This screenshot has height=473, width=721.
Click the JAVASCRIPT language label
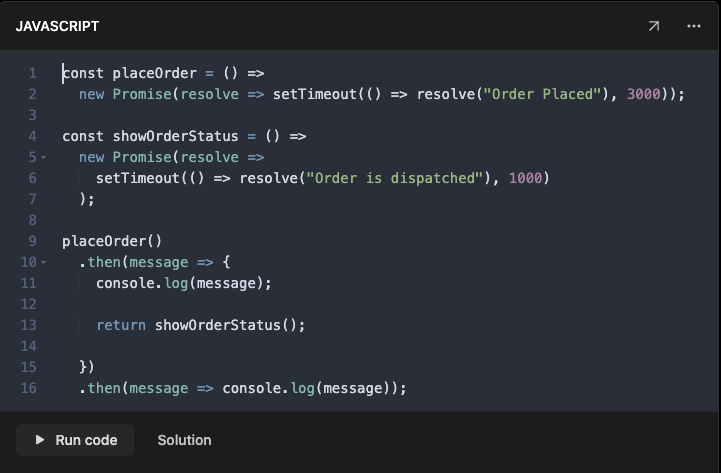[x=57, y=26]
